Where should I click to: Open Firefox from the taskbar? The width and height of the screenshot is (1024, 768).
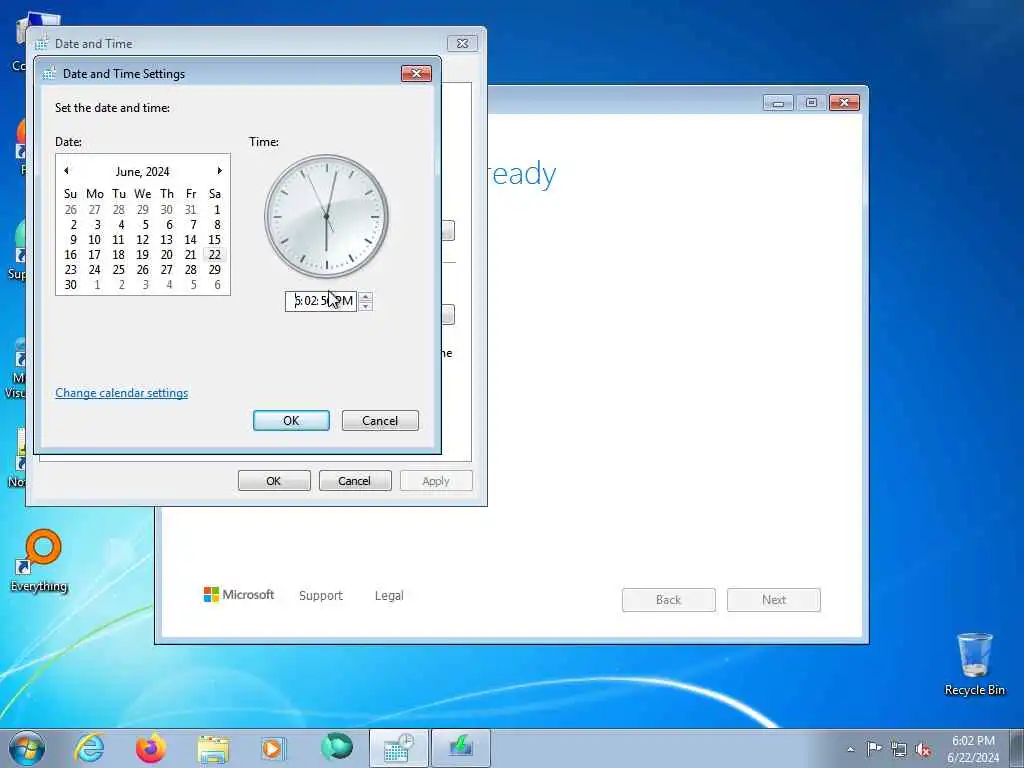[x=150, y=748]
